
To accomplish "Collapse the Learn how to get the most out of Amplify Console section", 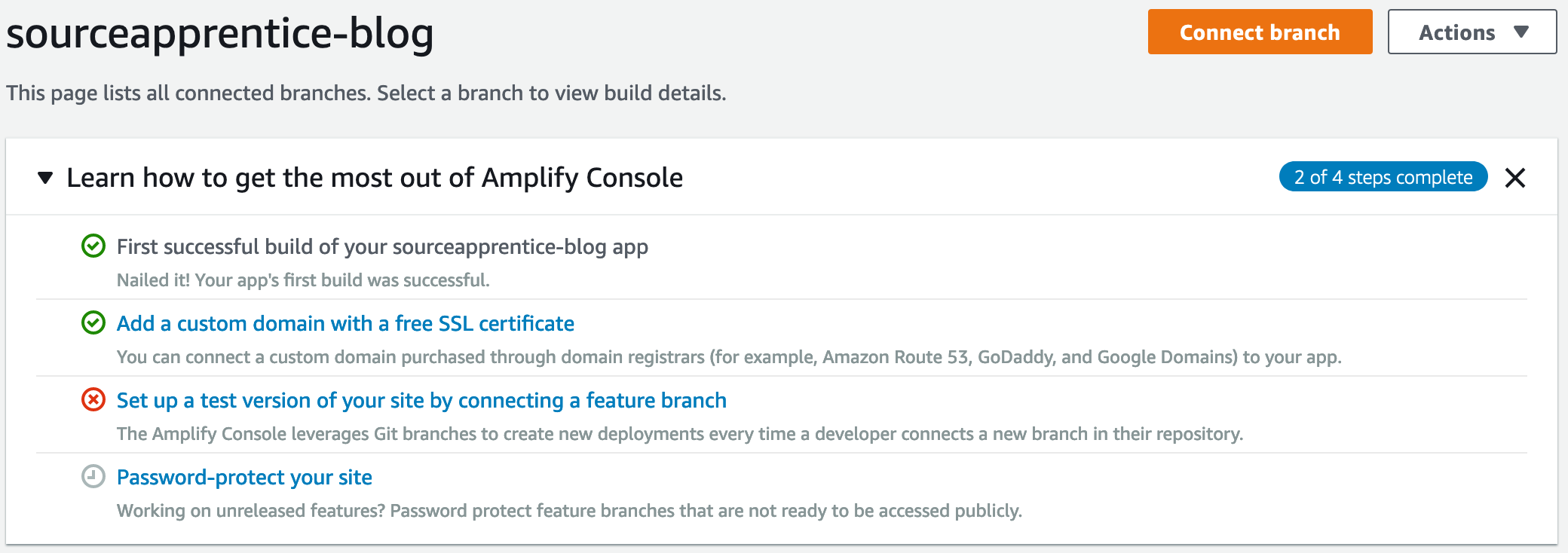I will pos(45,178).
